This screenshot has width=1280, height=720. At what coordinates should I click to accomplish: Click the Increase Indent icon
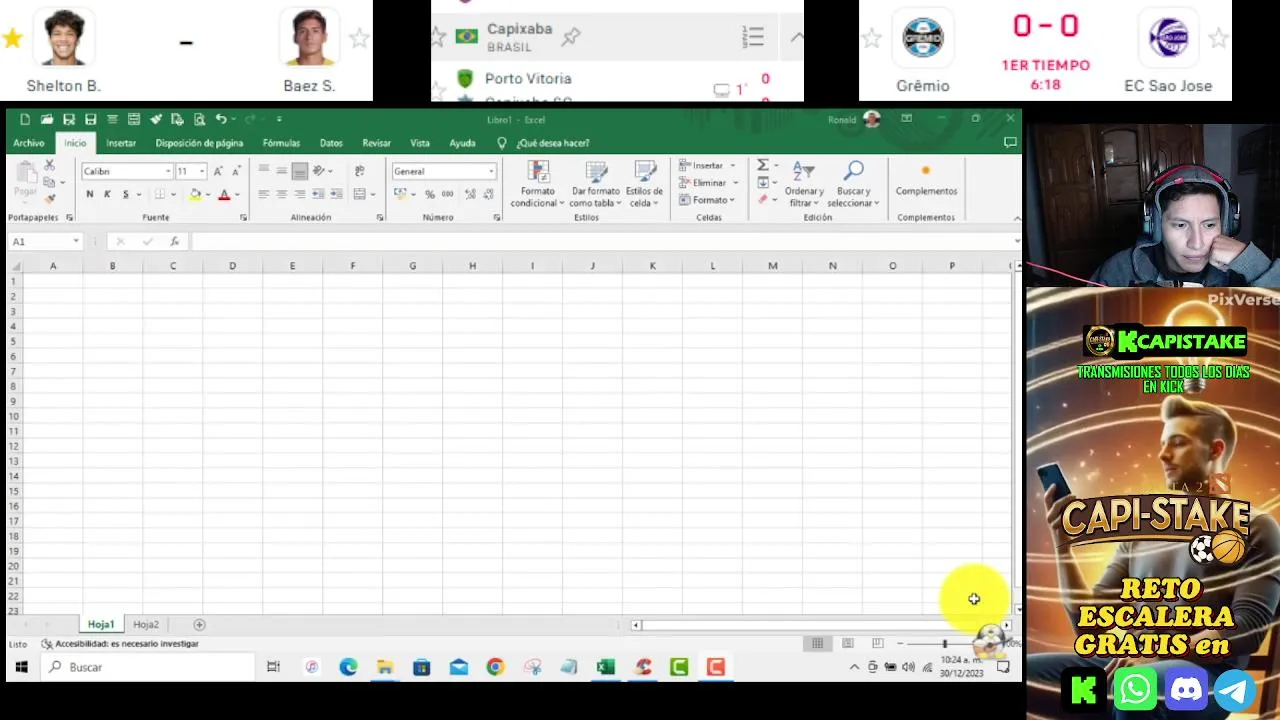pyautogui.click(x=336, y=194)
